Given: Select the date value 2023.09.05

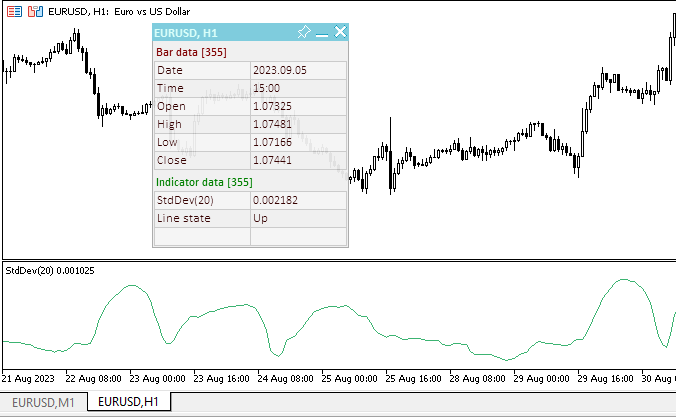Looking at the screenshot, I should click(x=298, y=70).
